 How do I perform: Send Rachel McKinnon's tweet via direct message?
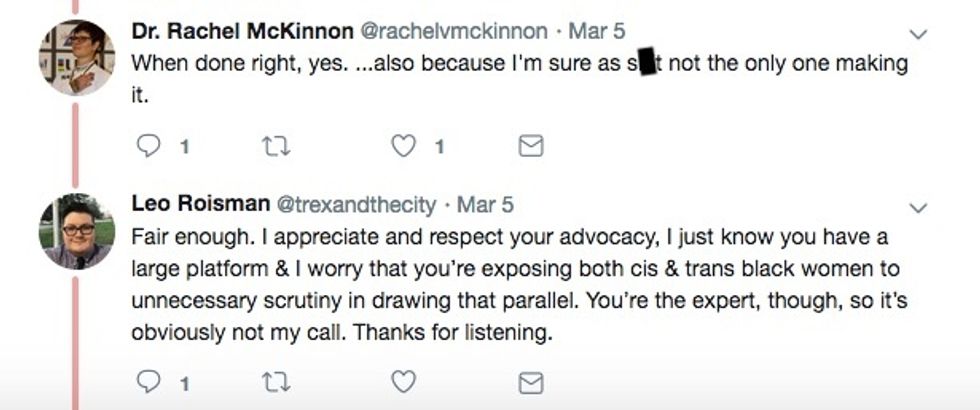(531, 147)
